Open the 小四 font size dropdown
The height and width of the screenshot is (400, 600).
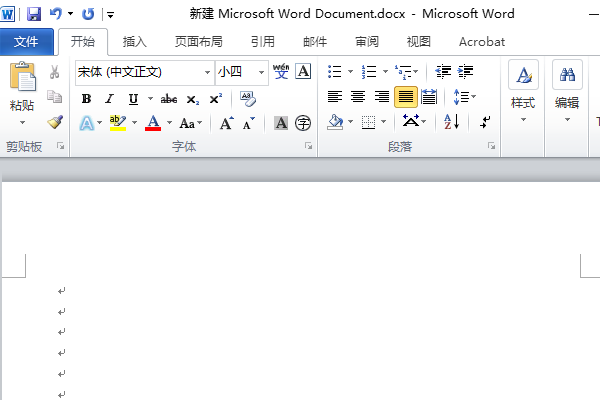261,72
